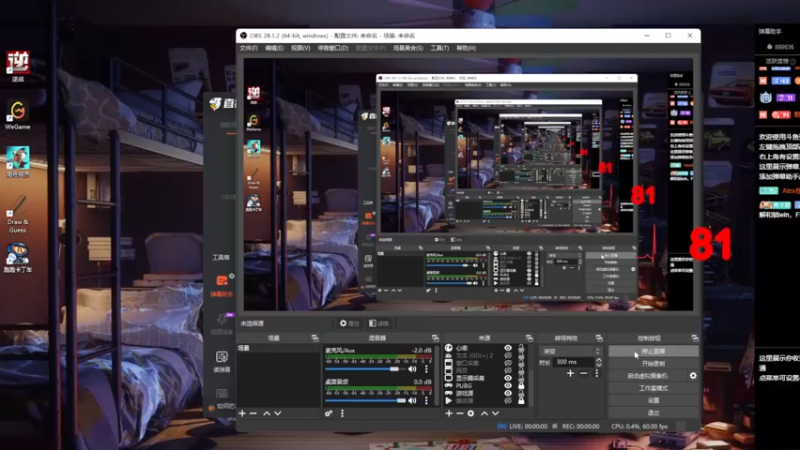Click 退出 button in controls
The width and height of the screenshot is (800, 450).
tap(653, 412)
